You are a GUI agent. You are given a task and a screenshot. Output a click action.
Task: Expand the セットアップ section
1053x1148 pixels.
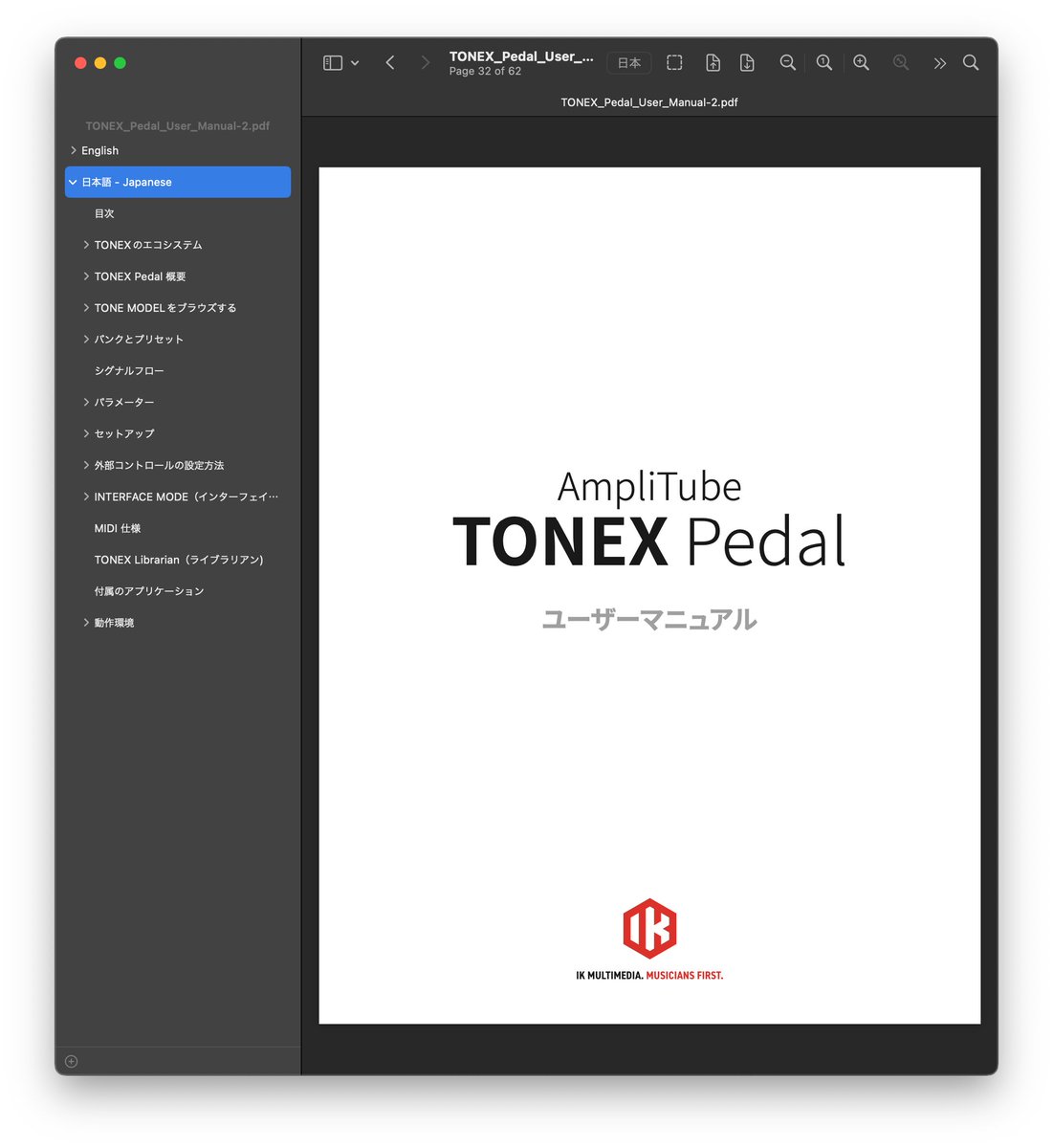(x=86, y=433)
